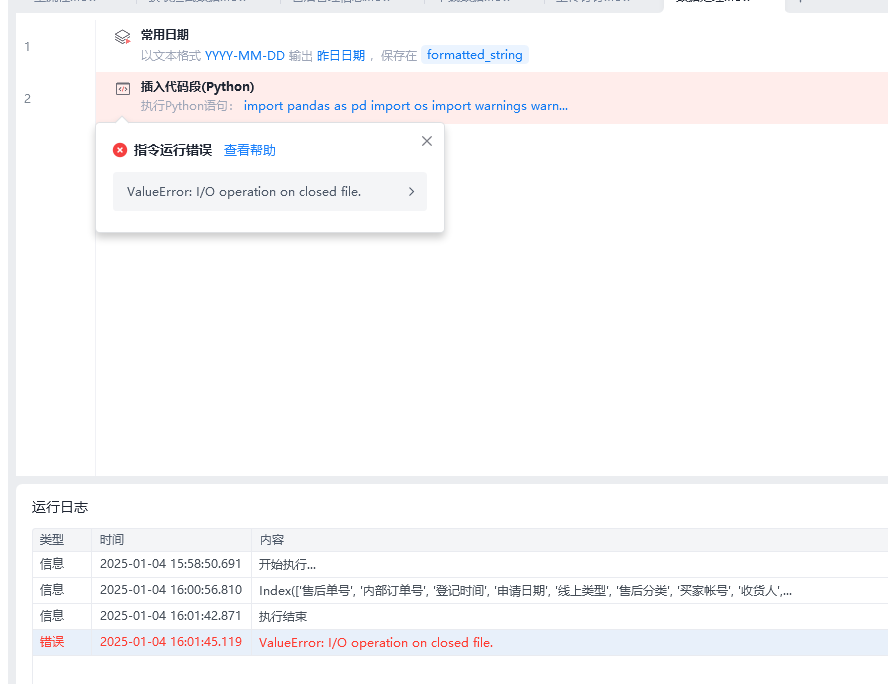This screenshot has height=684, width=888.
Task: Click the YYYY-MM-DD format value
Action: pyautogui.click(x=245, y=55)
